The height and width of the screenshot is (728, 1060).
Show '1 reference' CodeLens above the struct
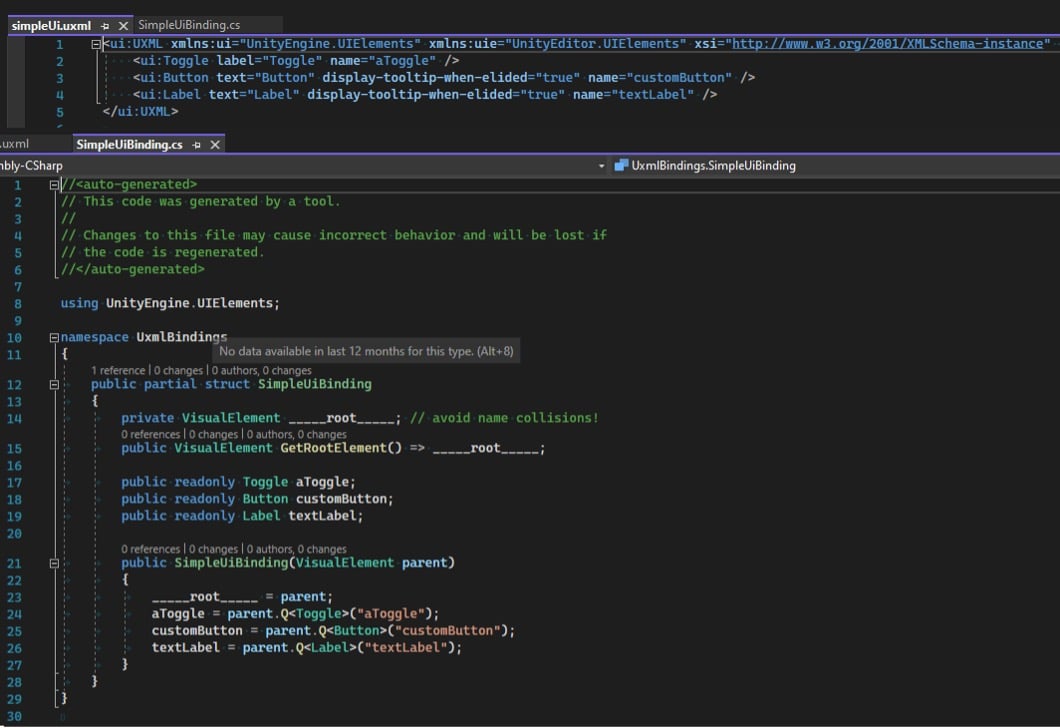pos(118,370)
